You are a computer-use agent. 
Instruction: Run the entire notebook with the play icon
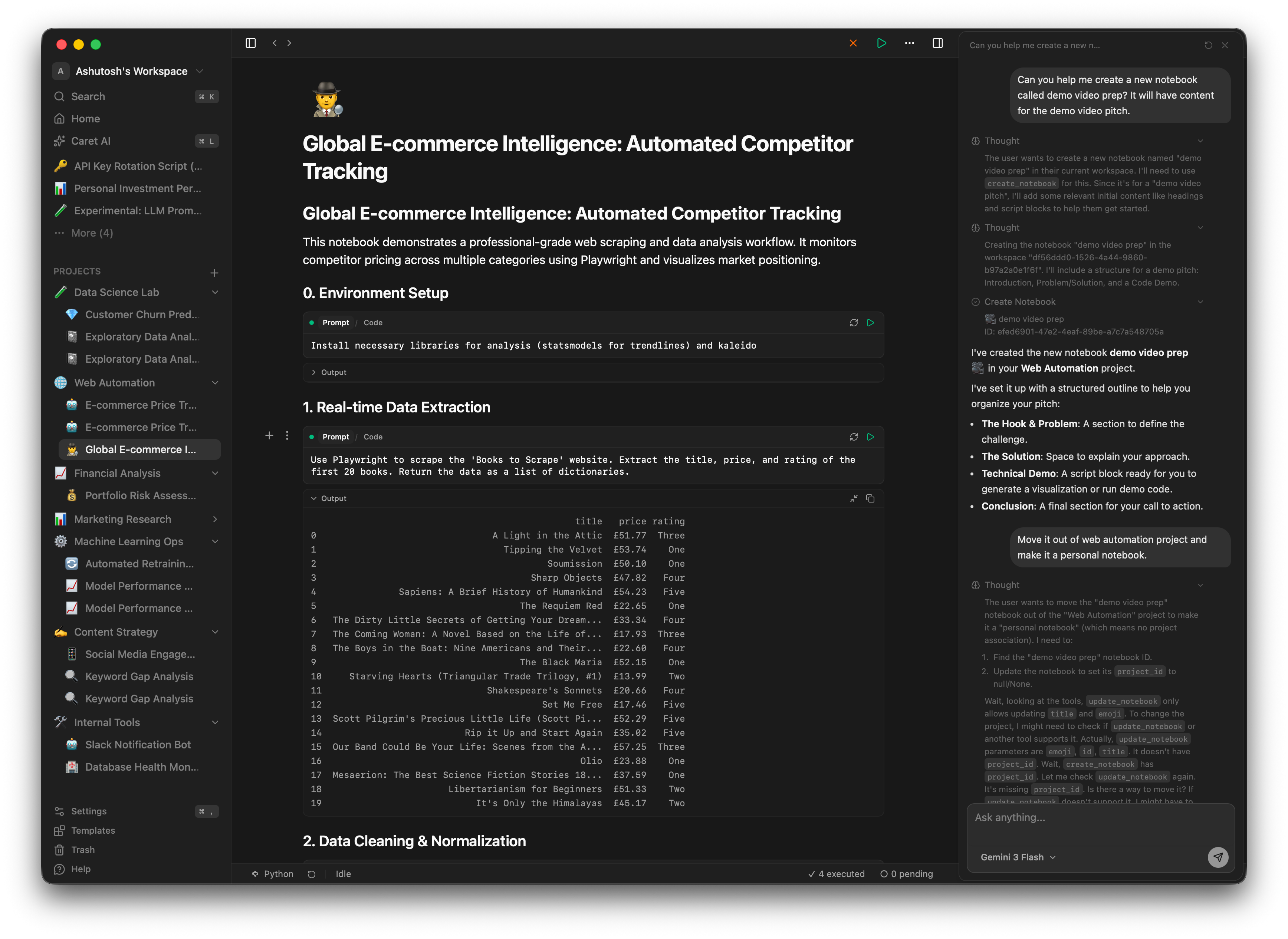point(881,43)
